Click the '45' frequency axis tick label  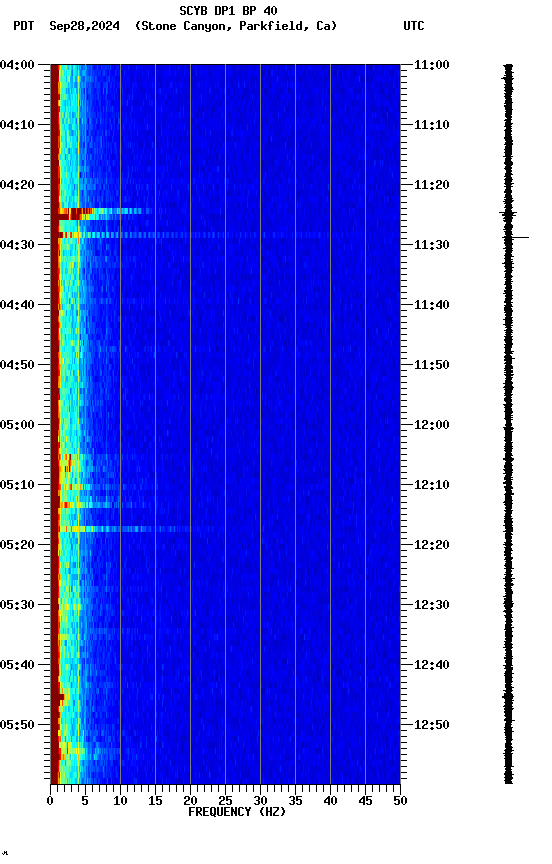(365, 801)
